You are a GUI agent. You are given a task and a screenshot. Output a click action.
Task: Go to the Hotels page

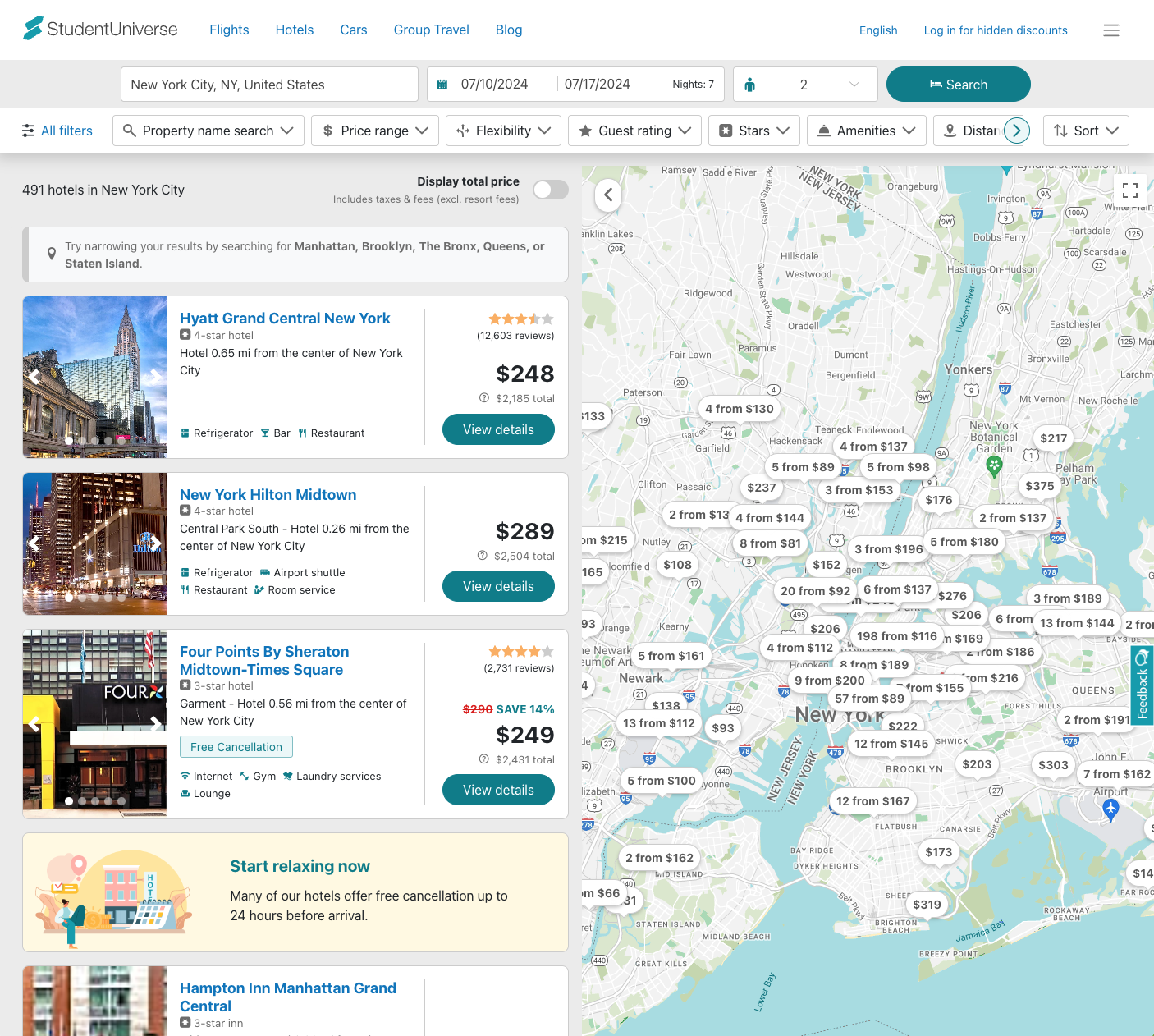click(x=295, y=30)
